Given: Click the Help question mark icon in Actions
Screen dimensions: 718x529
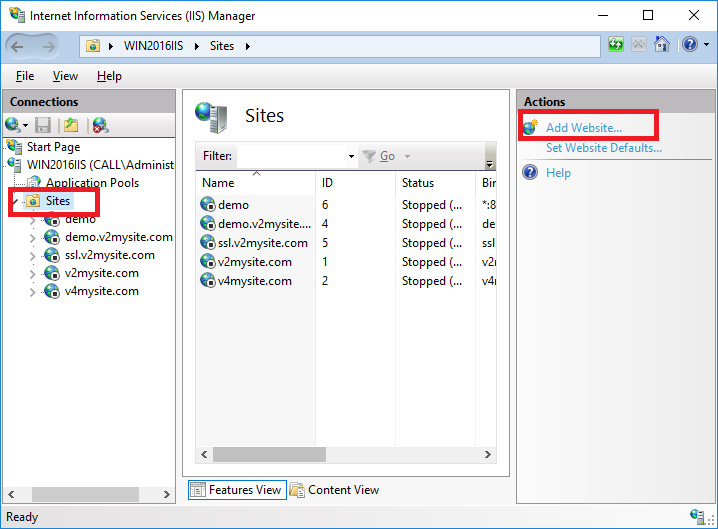Looking at the screenshot, I should pyautogui.click(x=530, y=173).
